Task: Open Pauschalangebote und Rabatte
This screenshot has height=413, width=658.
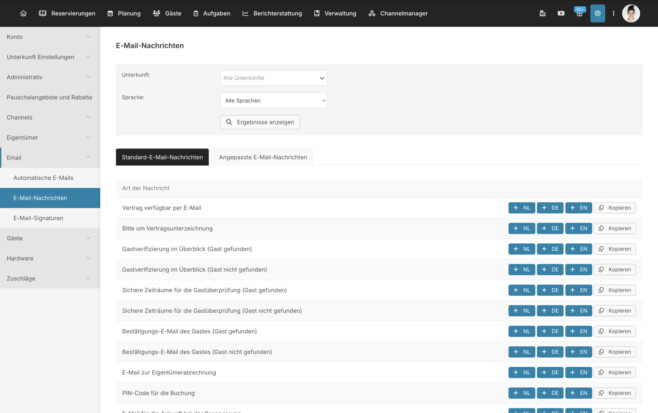Action: (x=50, y=97)
